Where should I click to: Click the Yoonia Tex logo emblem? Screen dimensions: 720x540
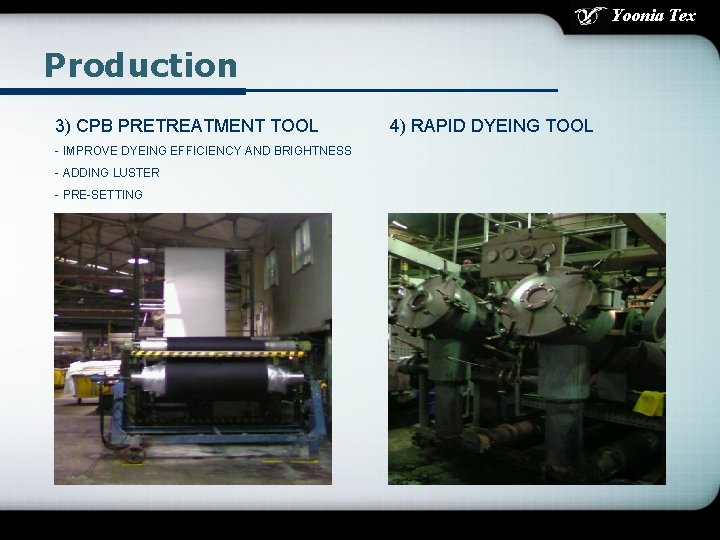pos(591,16)
